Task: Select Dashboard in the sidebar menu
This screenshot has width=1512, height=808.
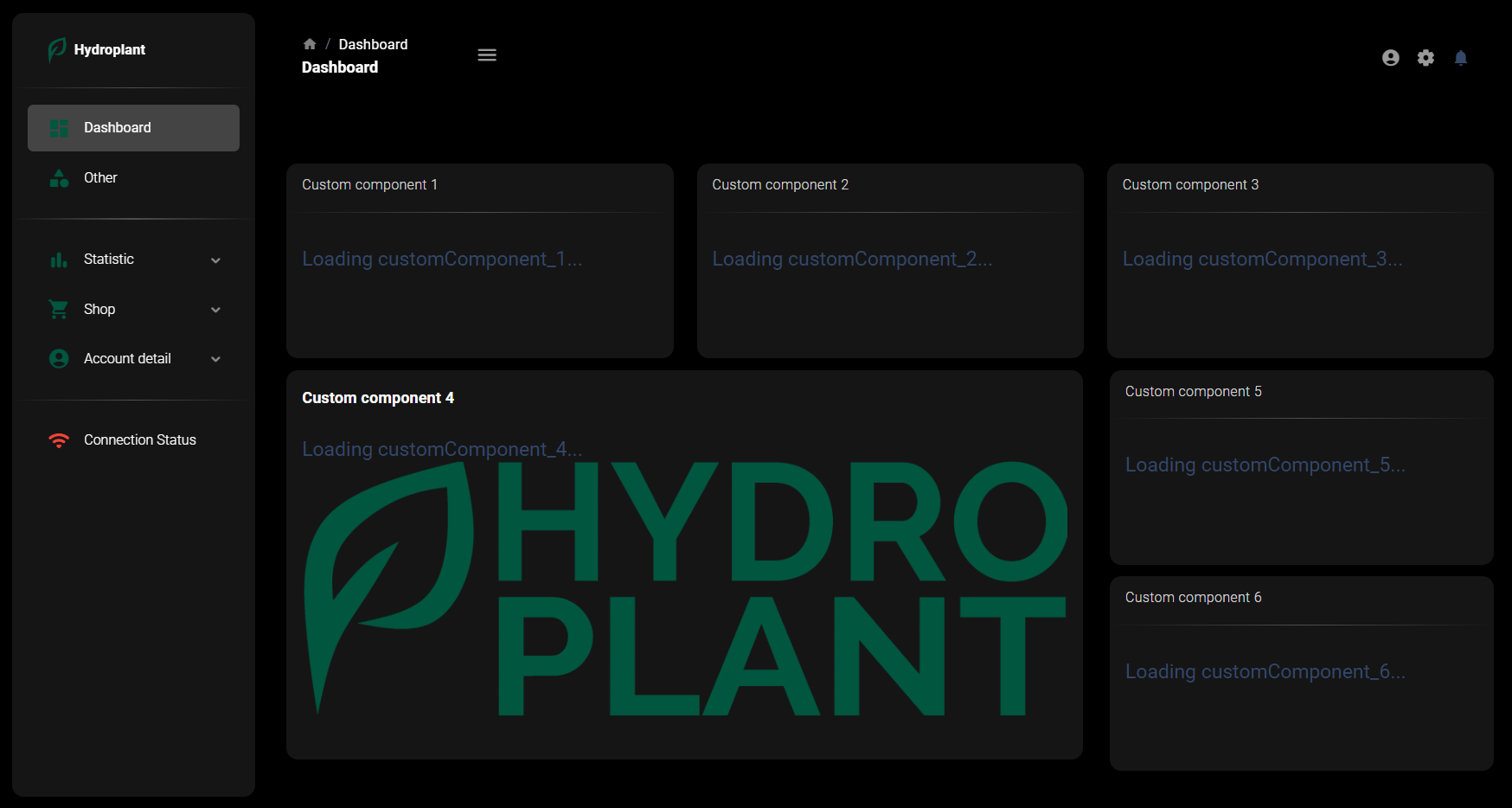Action: [117, 127]
